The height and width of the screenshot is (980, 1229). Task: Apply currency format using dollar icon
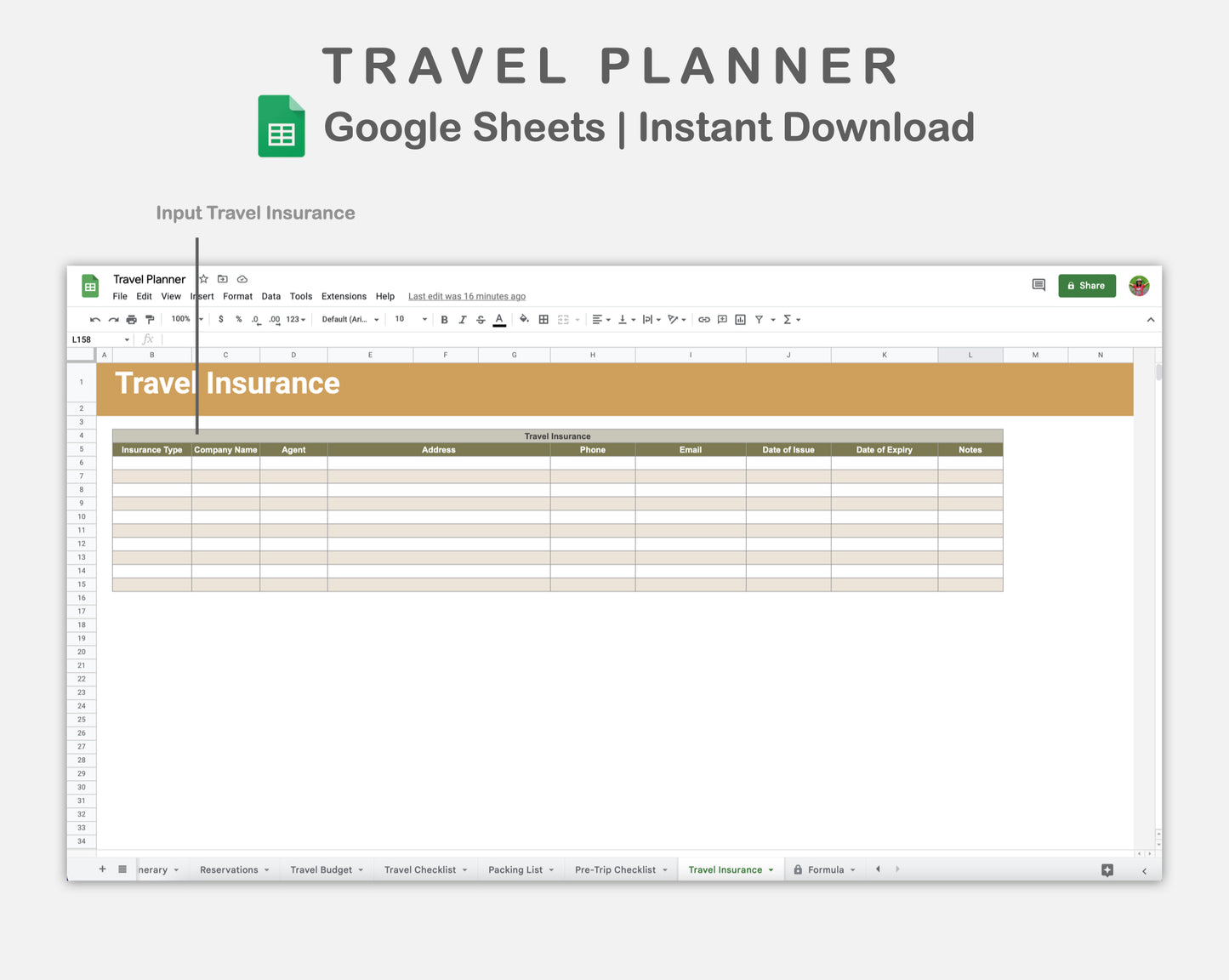[x=221, y=319]
